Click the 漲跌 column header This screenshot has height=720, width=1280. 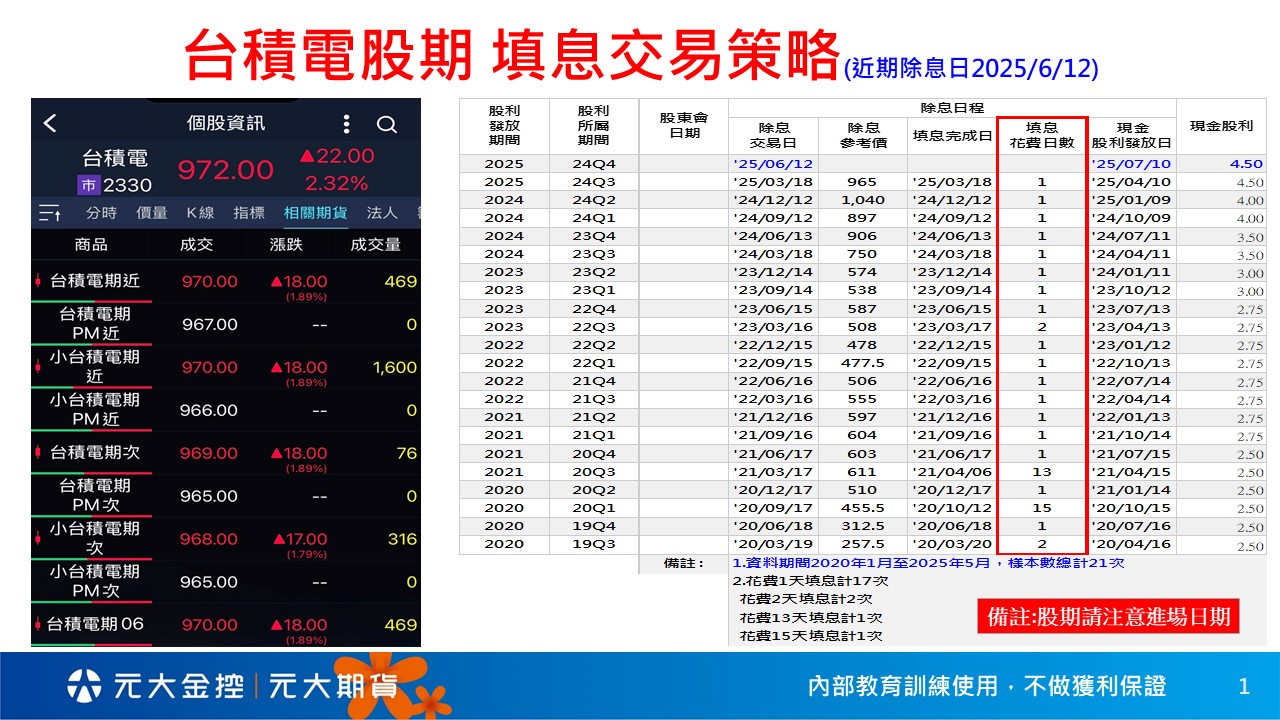pyautogui.click(x=286, y=245)
